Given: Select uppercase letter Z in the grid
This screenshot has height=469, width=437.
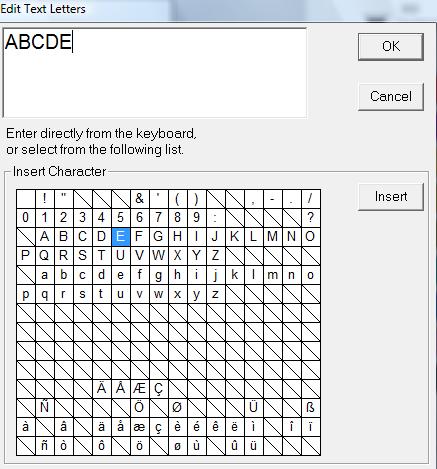Looking at the screenshot, I should pyautogui.click(x=216, y=256).
